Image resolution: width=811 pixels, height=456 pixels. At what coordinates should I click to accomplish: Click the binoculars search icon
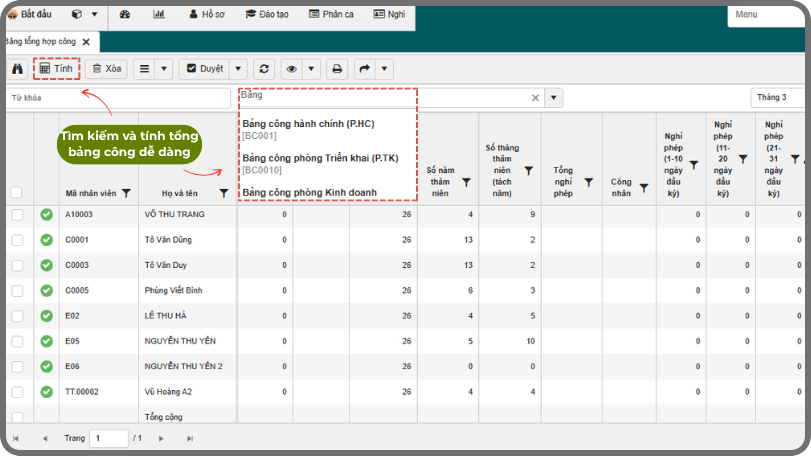pyautogui.click(x=18, y=69)
